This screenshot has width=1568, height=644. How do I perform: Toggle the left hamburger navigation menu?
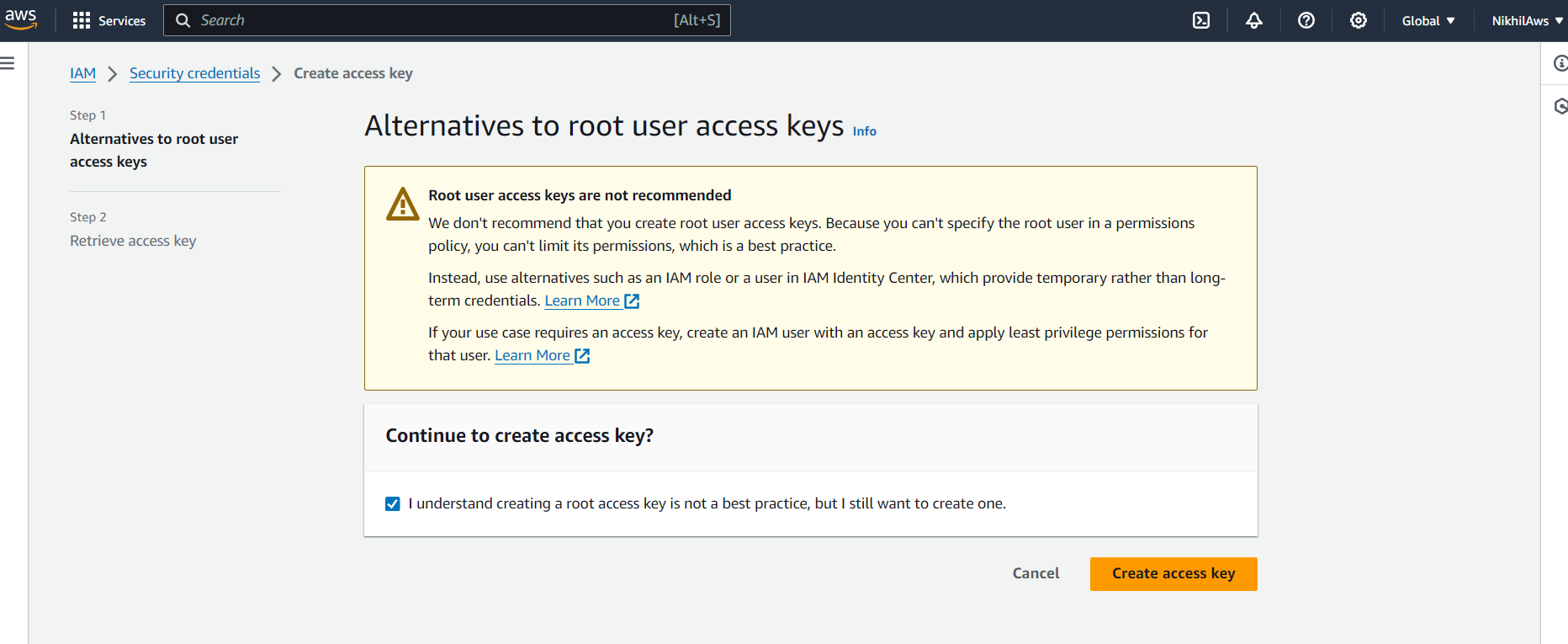click(8, 63)
